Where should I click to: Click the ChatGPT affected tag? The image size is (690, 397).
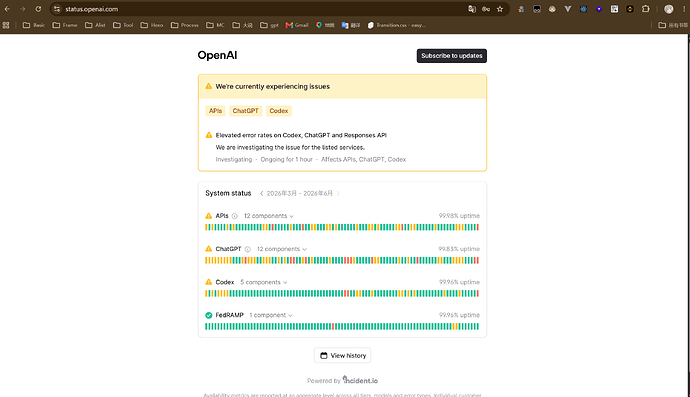coord(246,111)
